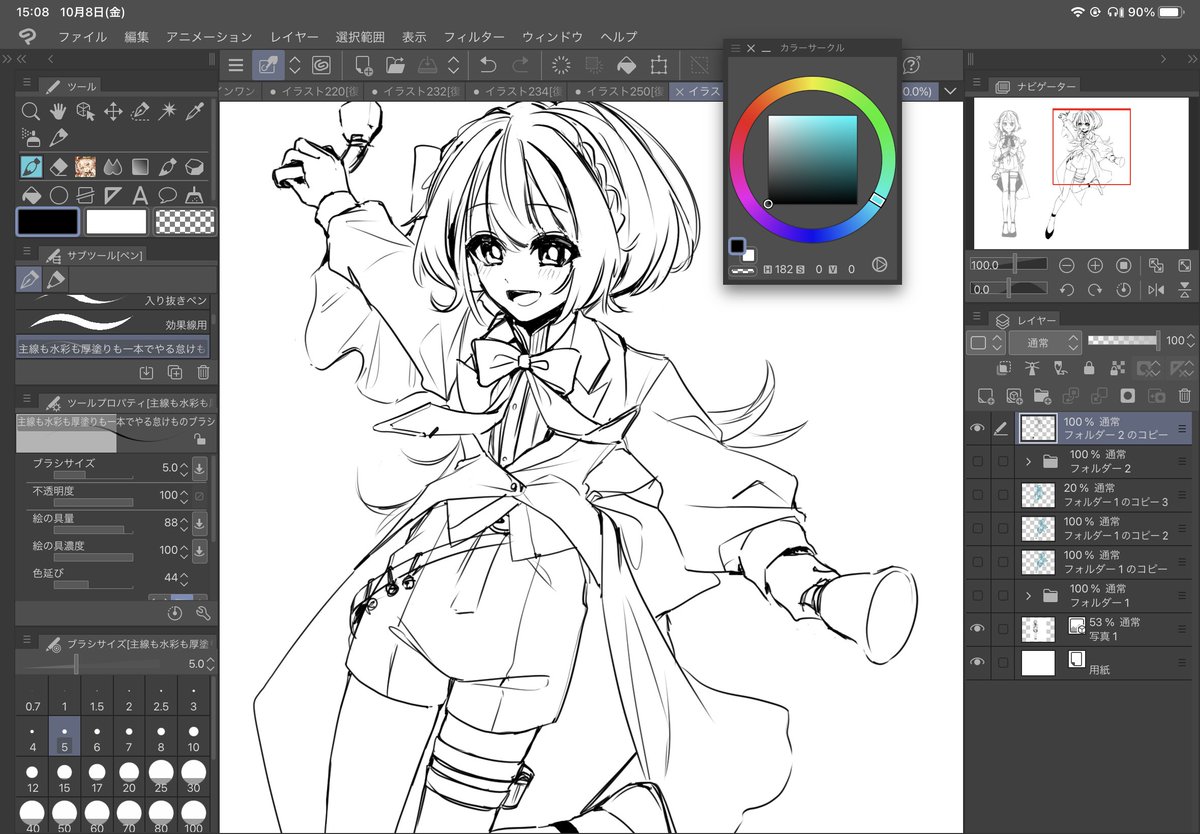The height and width of the screenshot is (834, 1200).
Task: Click Scale/Rotate transform icon in command bar
Action: coord(659,66)
